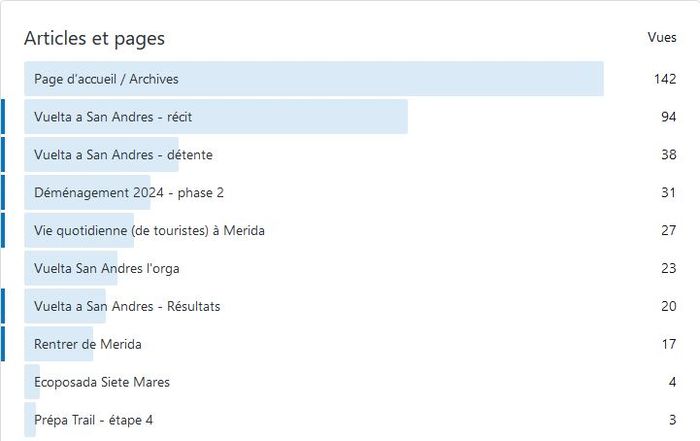This screenshot has height=441, width=700.
Task: Click the 142 views count
Action: click(x=665, y=79)
